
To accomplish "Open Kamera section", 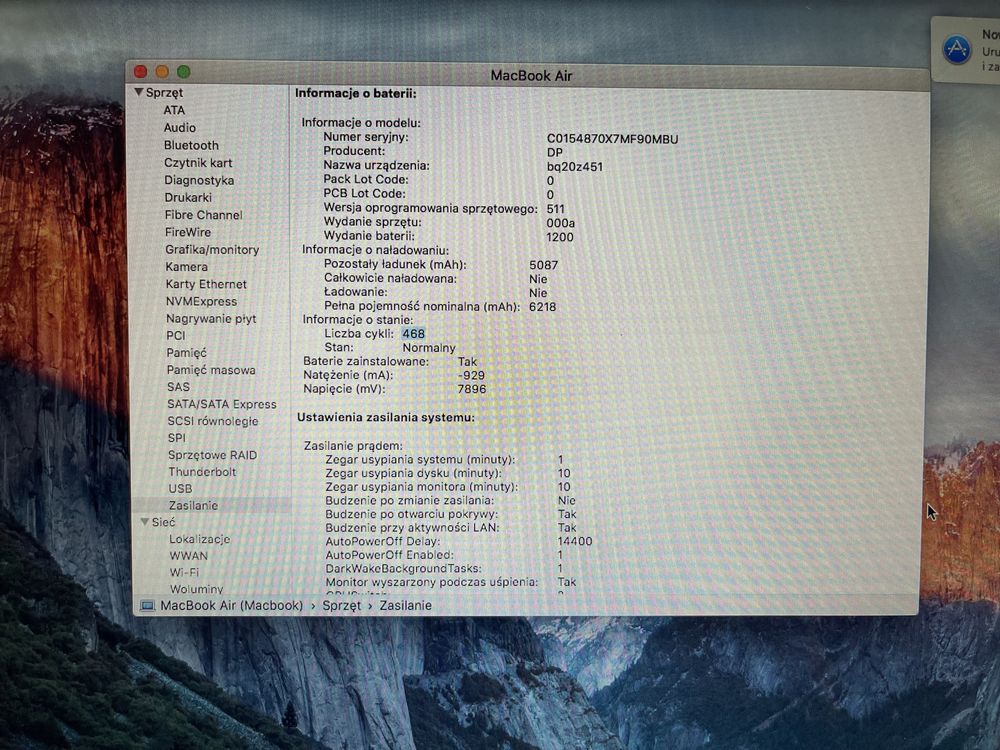I will [x=187, y=267].
